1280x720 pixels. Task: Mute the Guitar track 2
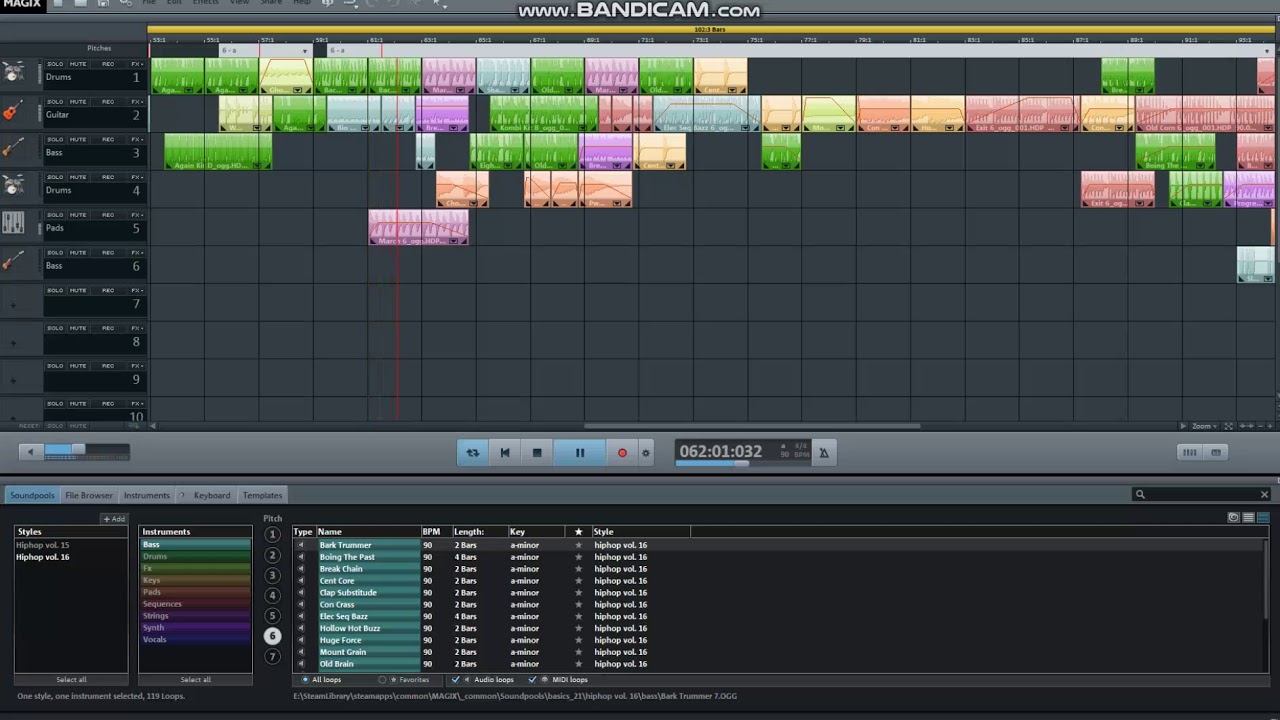[78, 102]
